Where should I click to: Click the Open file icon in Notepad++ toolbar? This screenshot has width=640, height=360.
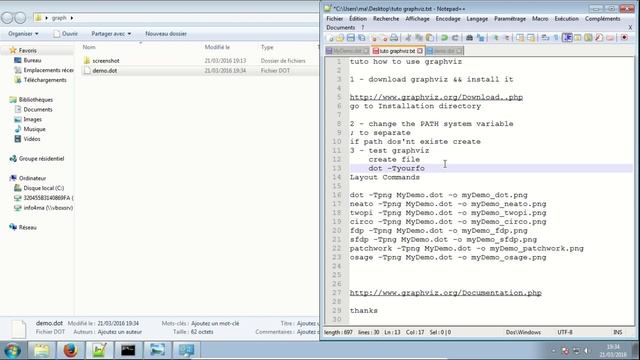click(x=340, y=38)
